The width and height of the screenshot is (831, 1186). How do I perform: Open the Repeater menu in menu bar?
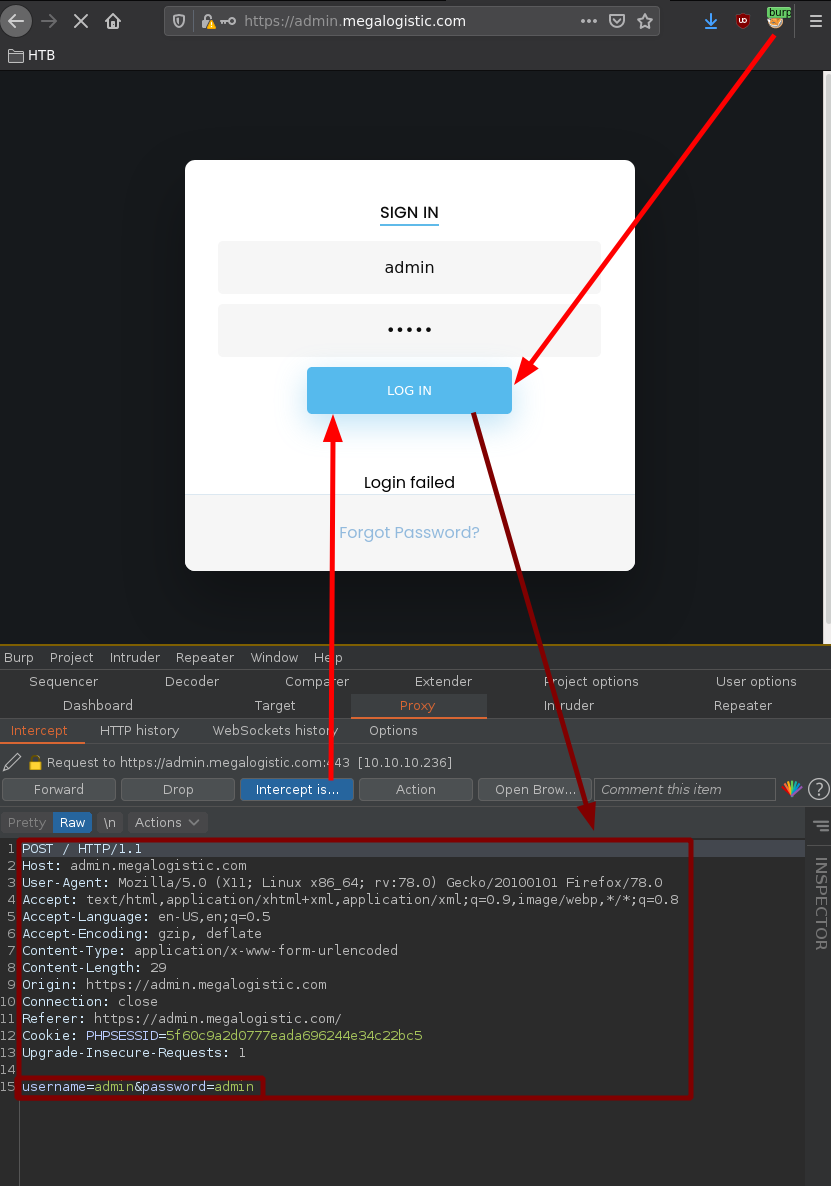(x=205, y=657)
